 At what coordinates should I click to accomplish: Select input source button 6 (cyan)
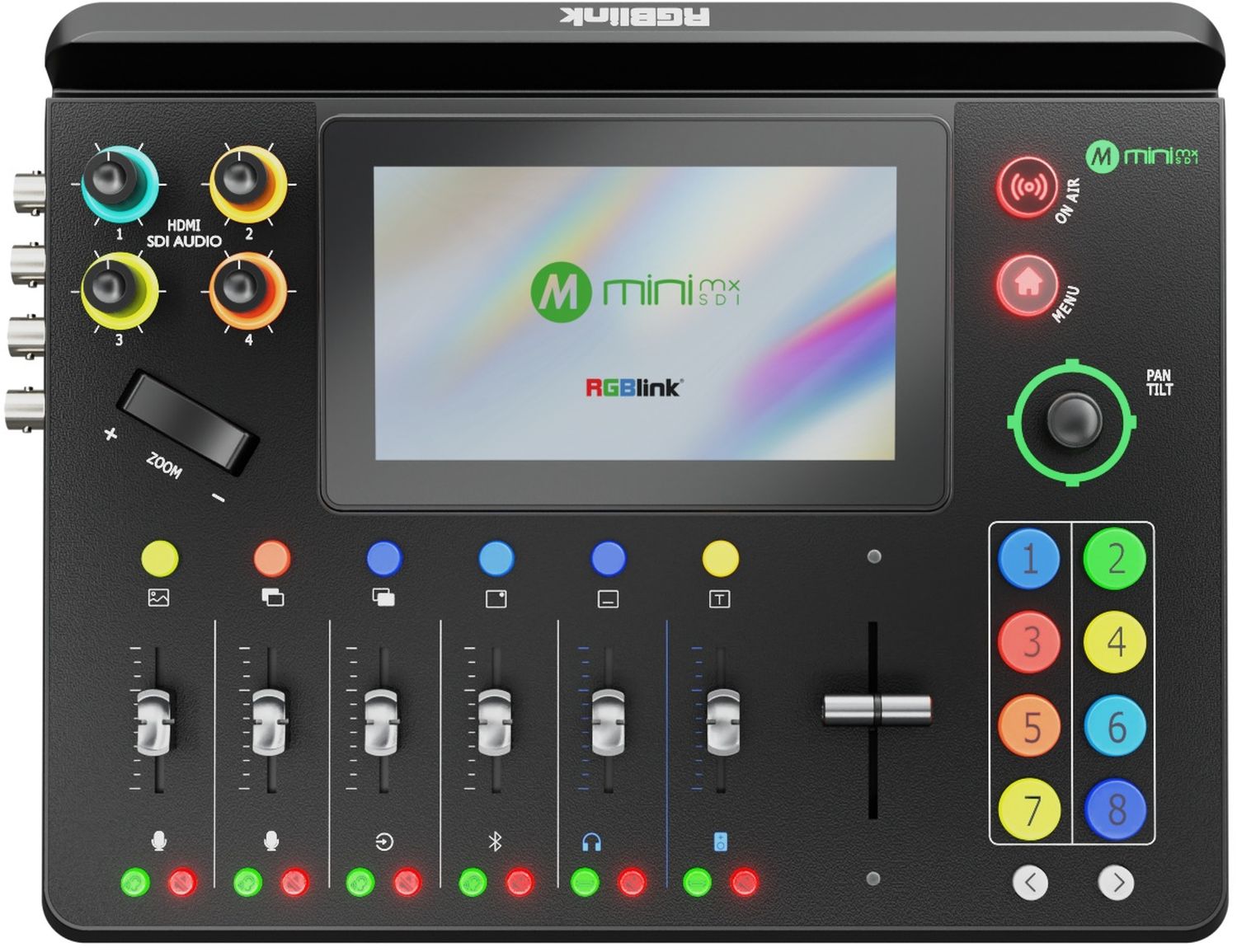point(1115,726)
